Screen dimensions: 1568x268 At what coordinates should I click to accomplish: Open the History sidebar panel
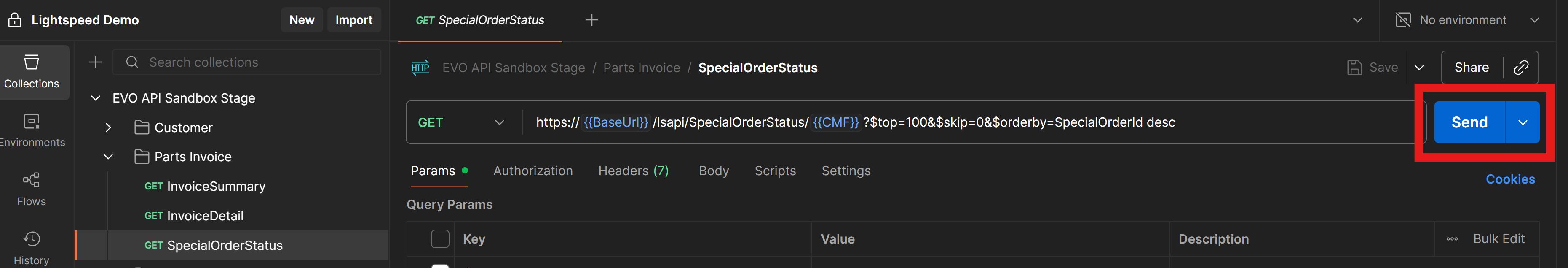[x=32, y=247]
